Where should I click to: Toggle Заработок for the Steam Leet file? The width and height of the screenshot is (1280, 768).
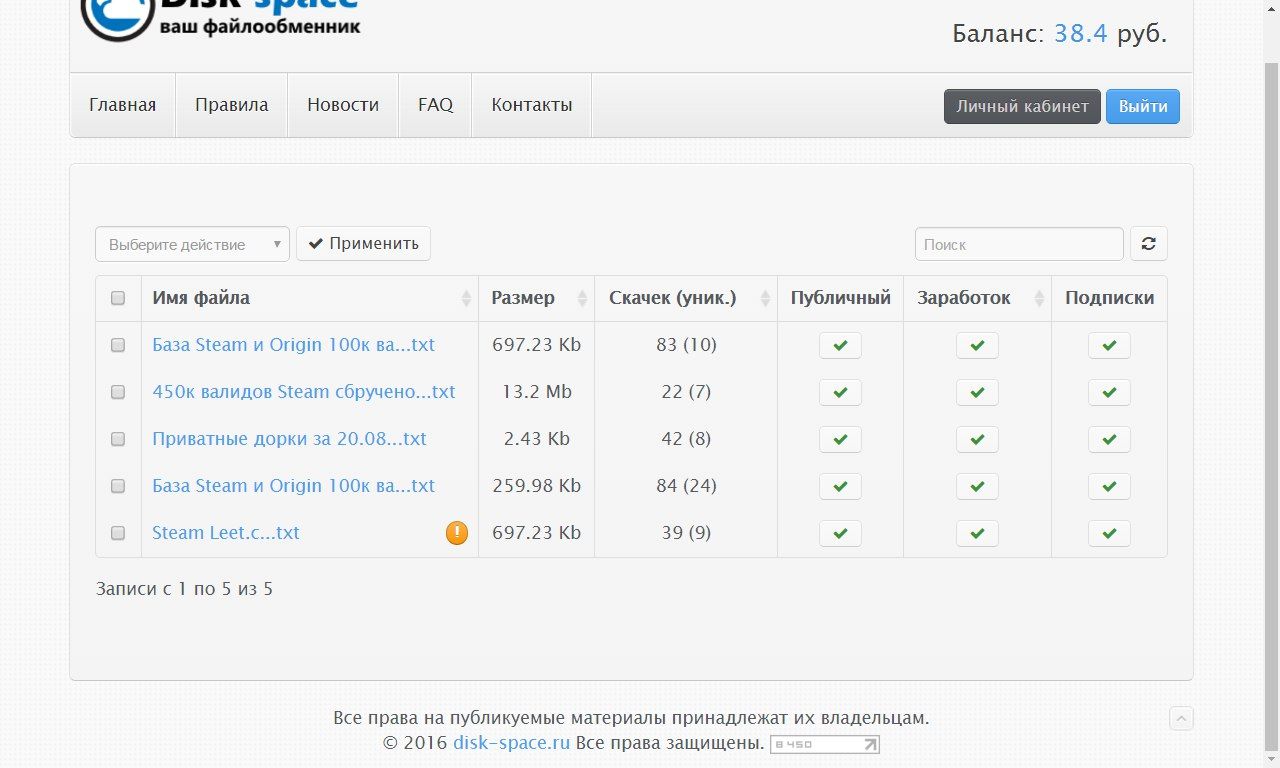coord(977,533)
